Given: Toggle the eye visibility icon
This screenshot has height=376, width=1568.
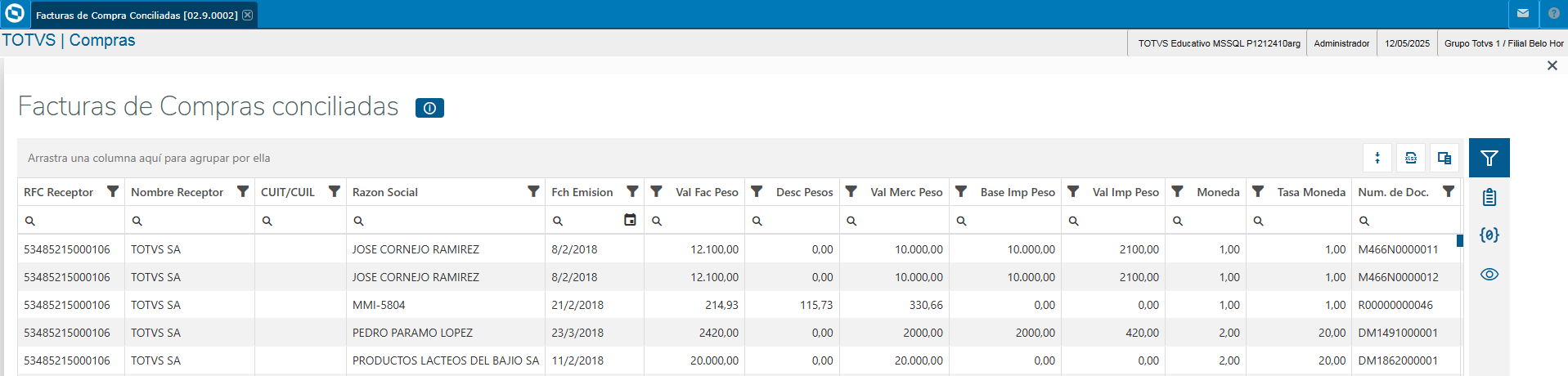Looking at the screenshot, I should coord(1489,275).
